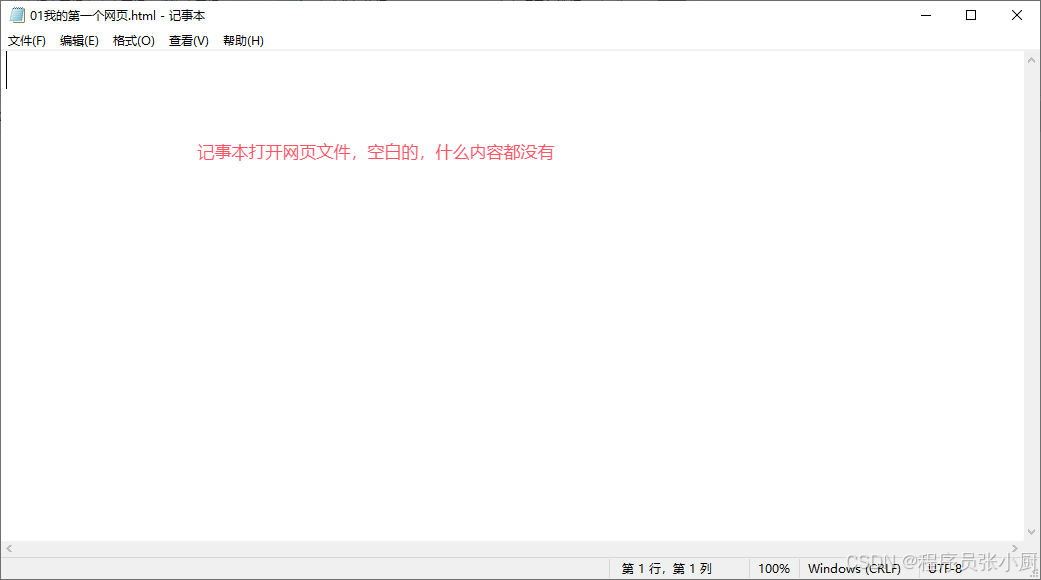Click the Windows (CRLF) status entry
Image resolution: width=1041 pixels, height=580 pixels.
(854, 569)
